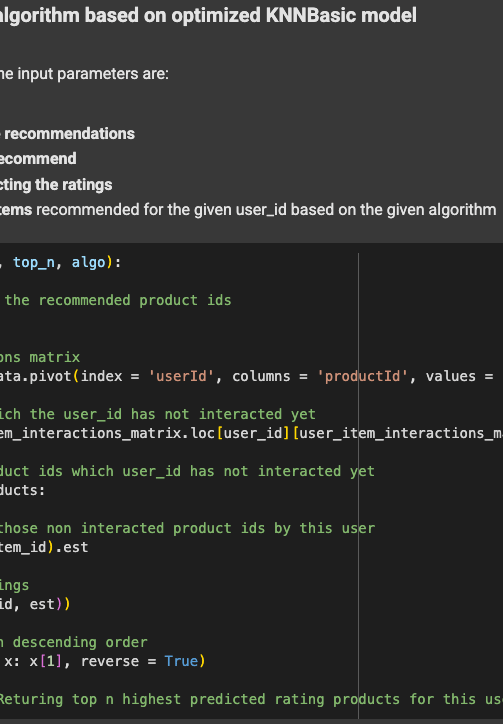Click the optimized KNNBasic model heading
The width and height of the screenshot is (503, 724).
(x=208, y=16)
